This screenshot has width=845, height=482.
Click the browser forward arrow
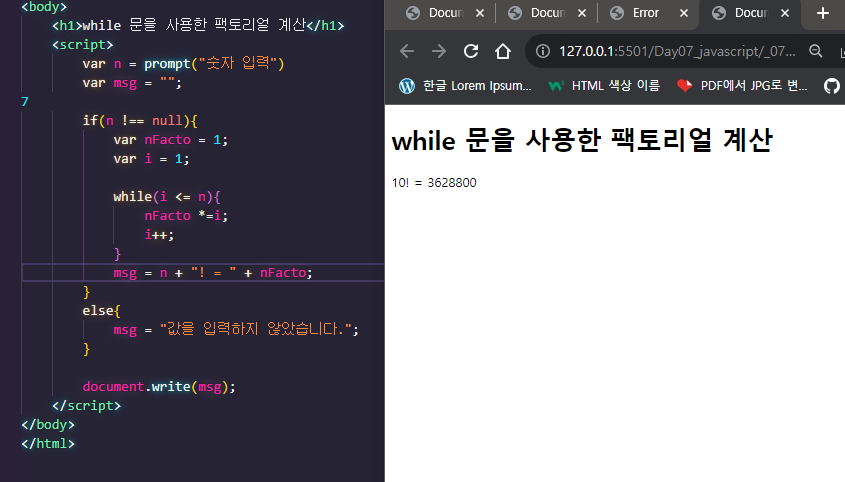tap(439, 51)
